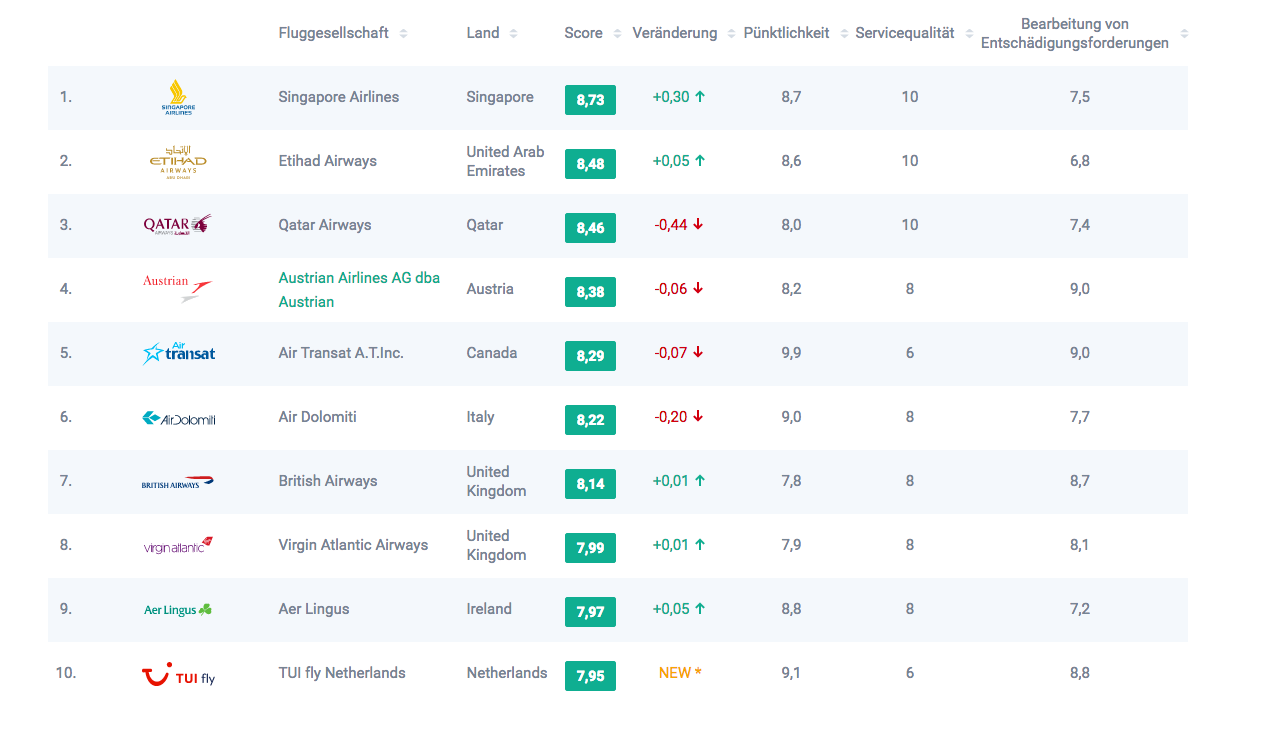Screen dimensions: 1283x735
Task: Sort by Bearbeitung von Entschädigungsforderungen header
Action: tap(1075, 33)
